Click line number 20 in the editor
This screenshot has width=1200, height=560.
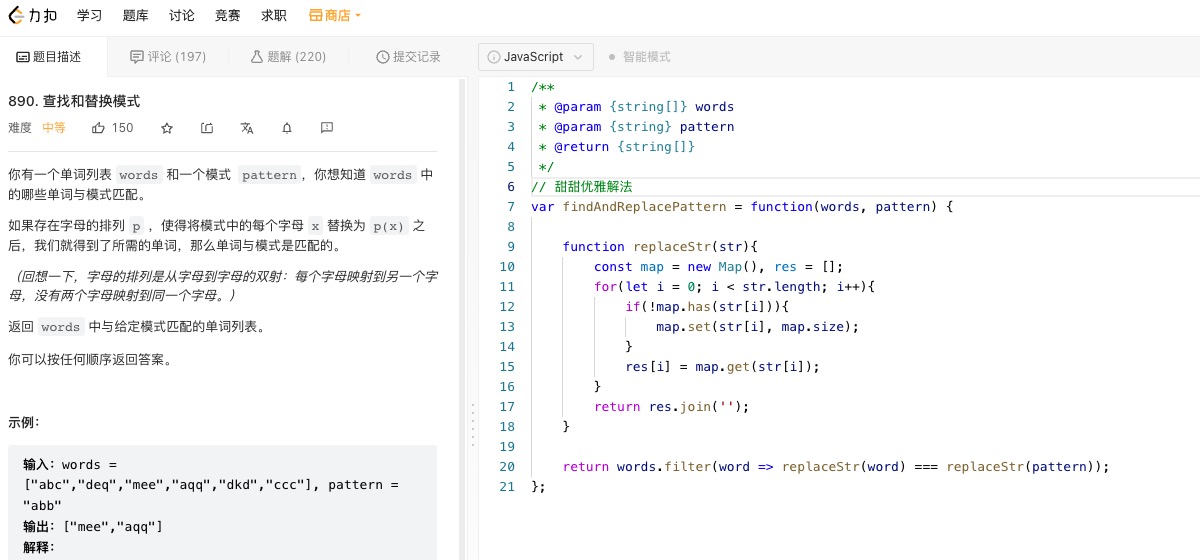(507, 467)
